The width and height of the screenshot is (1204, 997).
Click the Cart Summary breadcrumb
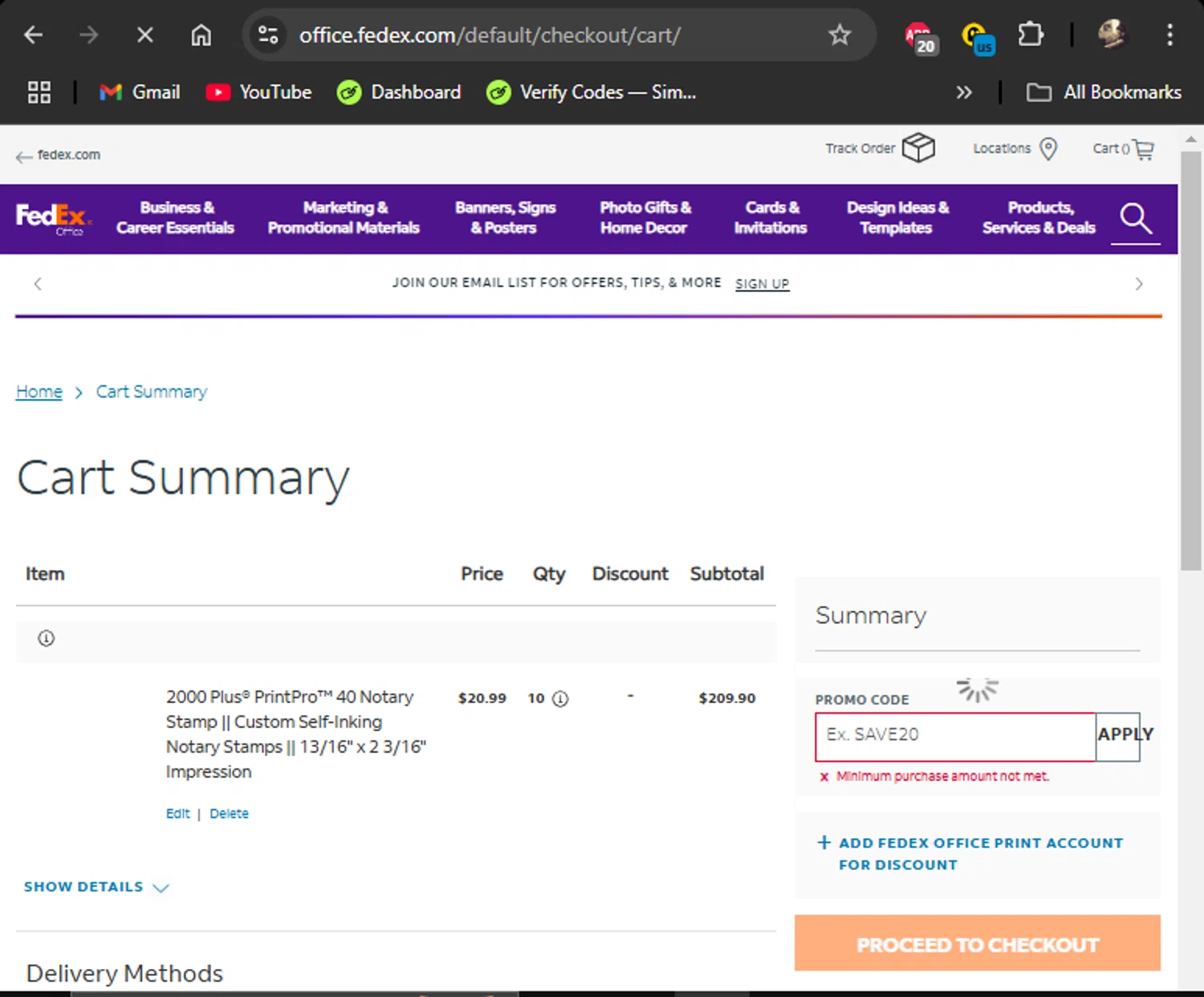(x=152, y=392)
